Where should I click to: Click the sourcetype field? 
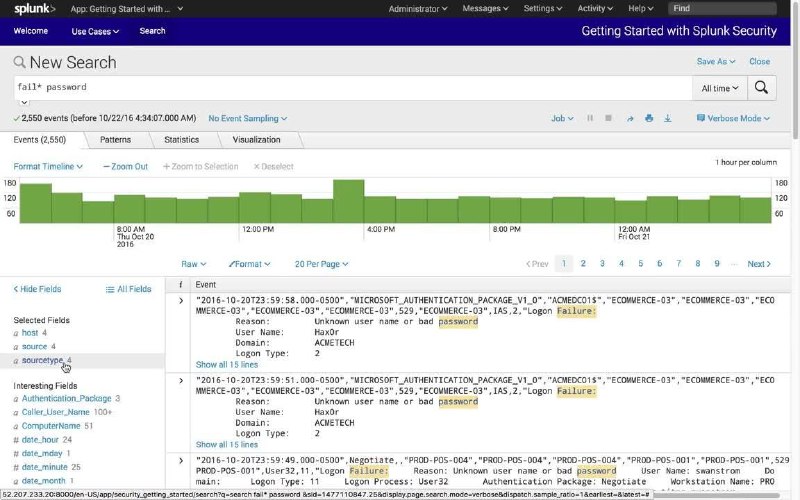(x=42, y=360)
